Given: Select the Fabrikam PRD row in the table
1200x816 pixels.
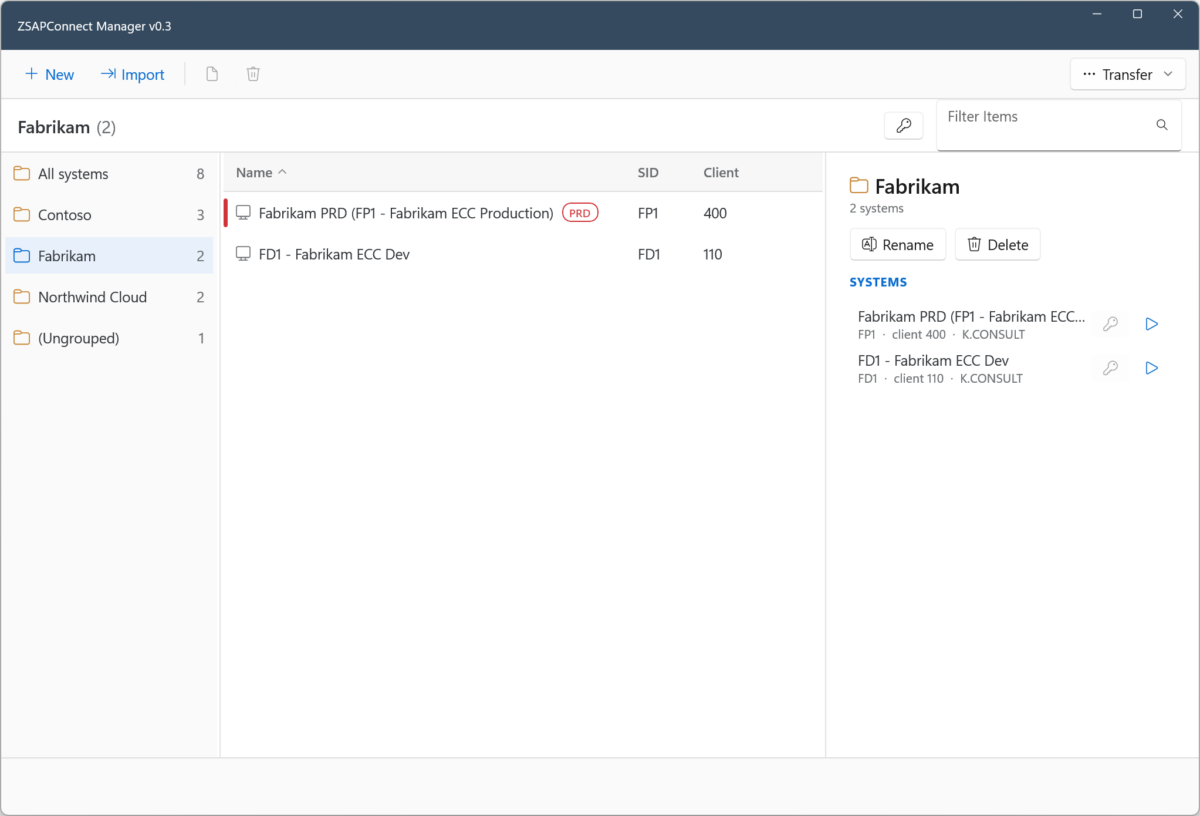Looking at the screenshot, I should click(523, 213).
